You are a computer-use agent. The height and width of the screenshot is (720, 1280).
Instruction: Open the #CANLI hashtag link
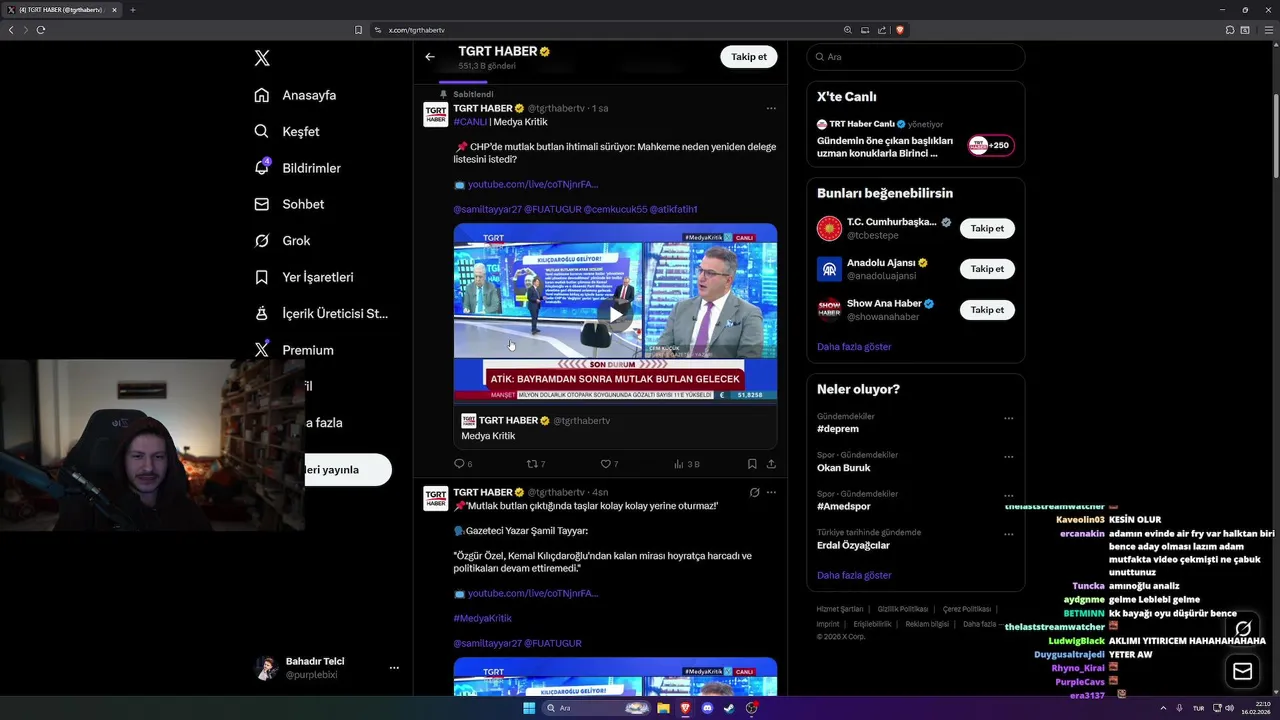pyautogui.click(x=470, y=122)
